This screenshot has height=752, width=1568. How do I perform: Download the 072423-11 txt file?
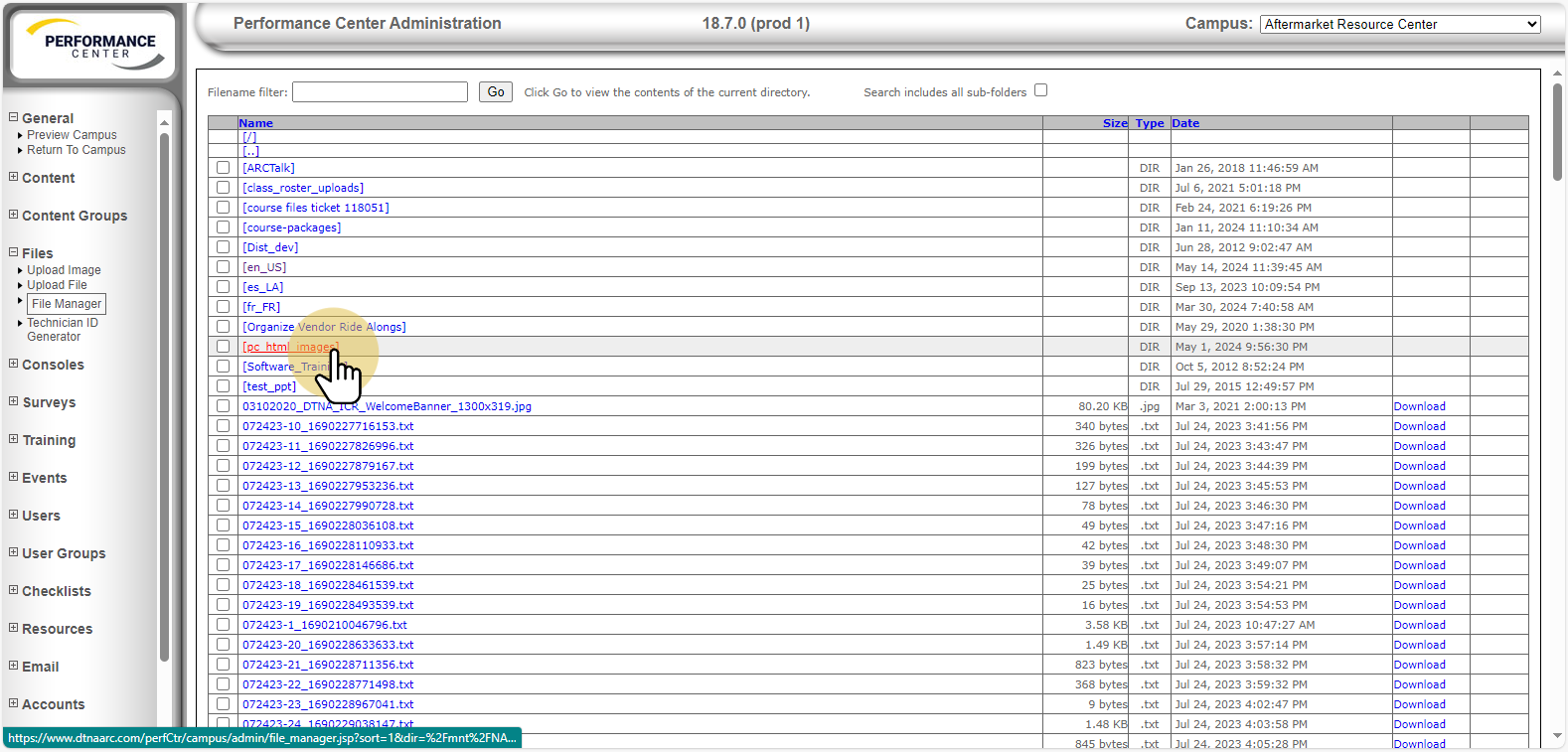(x=1419, y=446)
